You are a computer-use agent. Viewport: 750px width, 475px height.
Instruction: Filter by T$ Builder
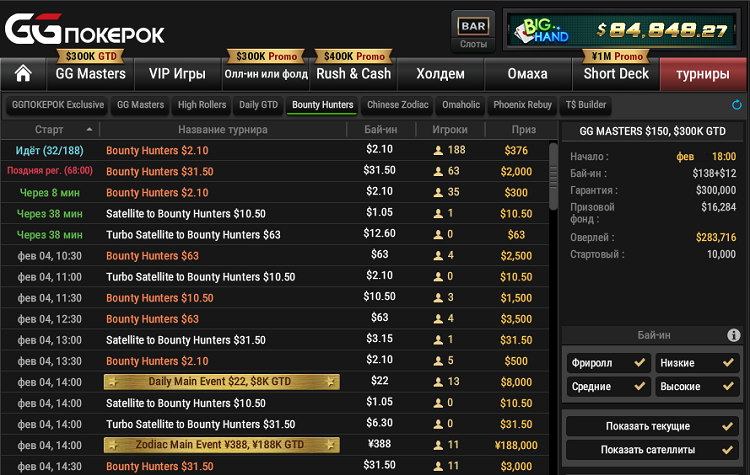coord(585,105)
